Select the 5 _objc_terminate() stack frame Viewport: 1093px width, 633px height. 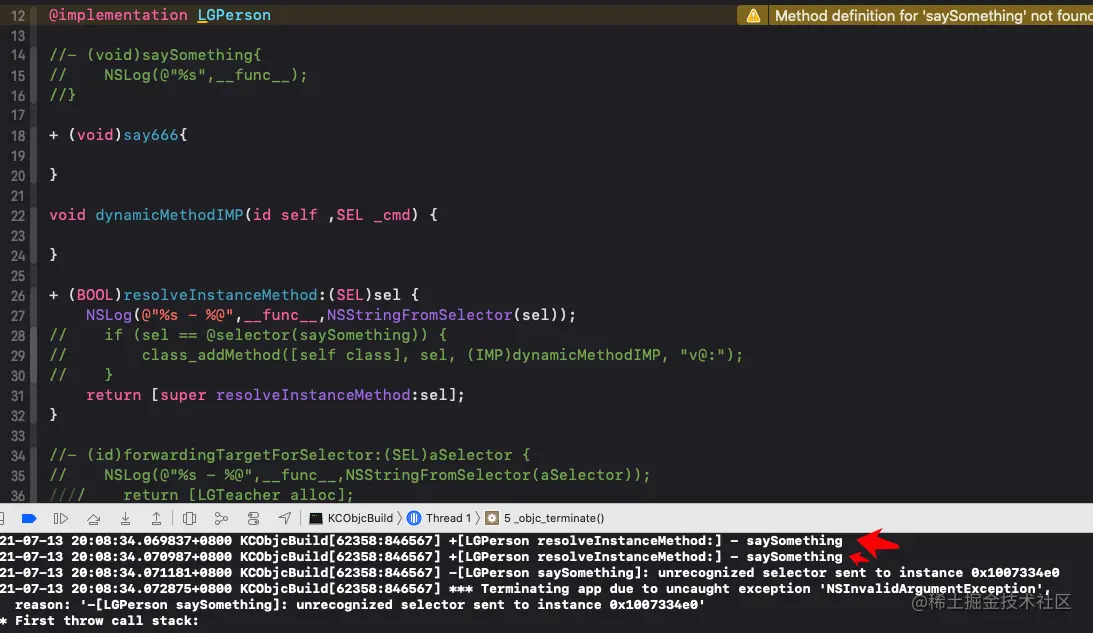coord(545,518)
